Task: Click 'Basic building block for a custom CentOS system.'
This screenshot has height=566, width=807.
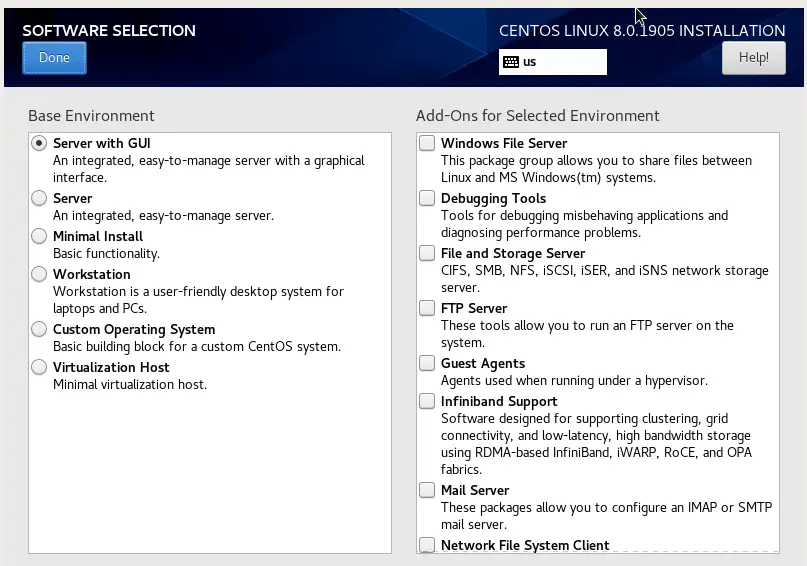Action: (x=197, y=347)
